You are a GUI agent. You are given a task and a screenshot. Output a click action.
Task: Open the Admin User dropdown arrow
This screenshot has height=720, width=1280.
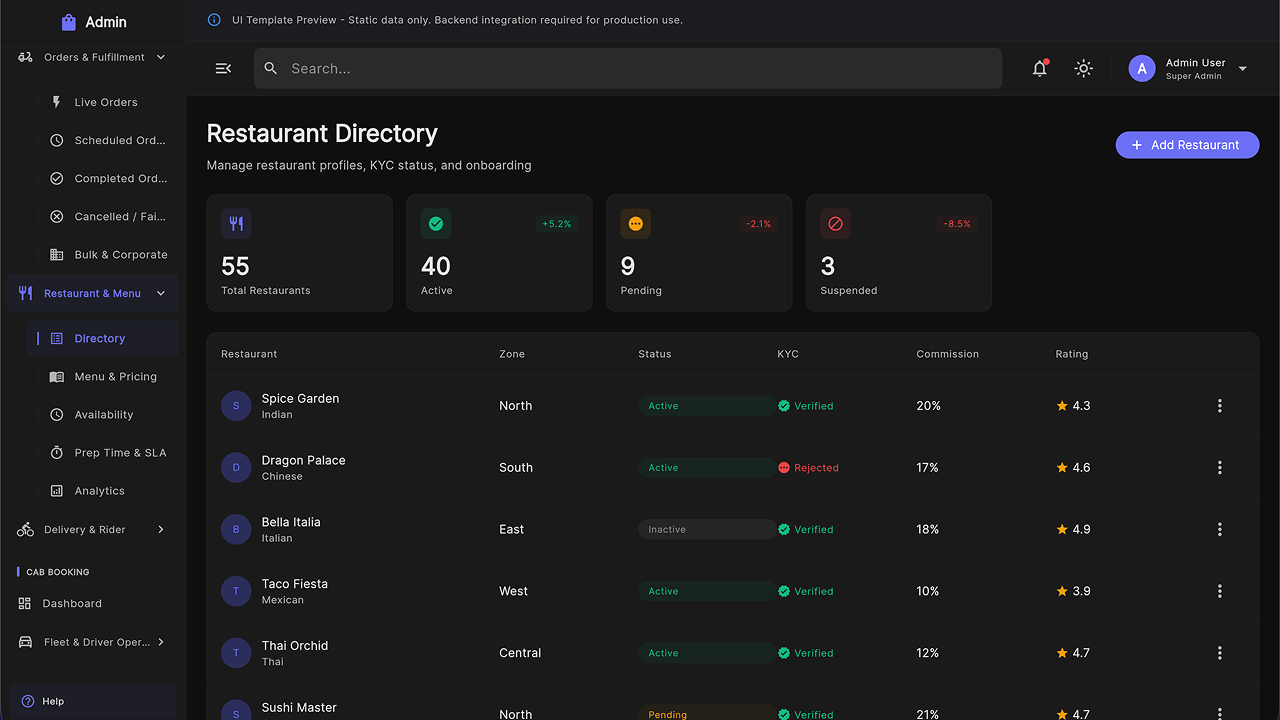pyautogui.click(x=1243, y=69)
